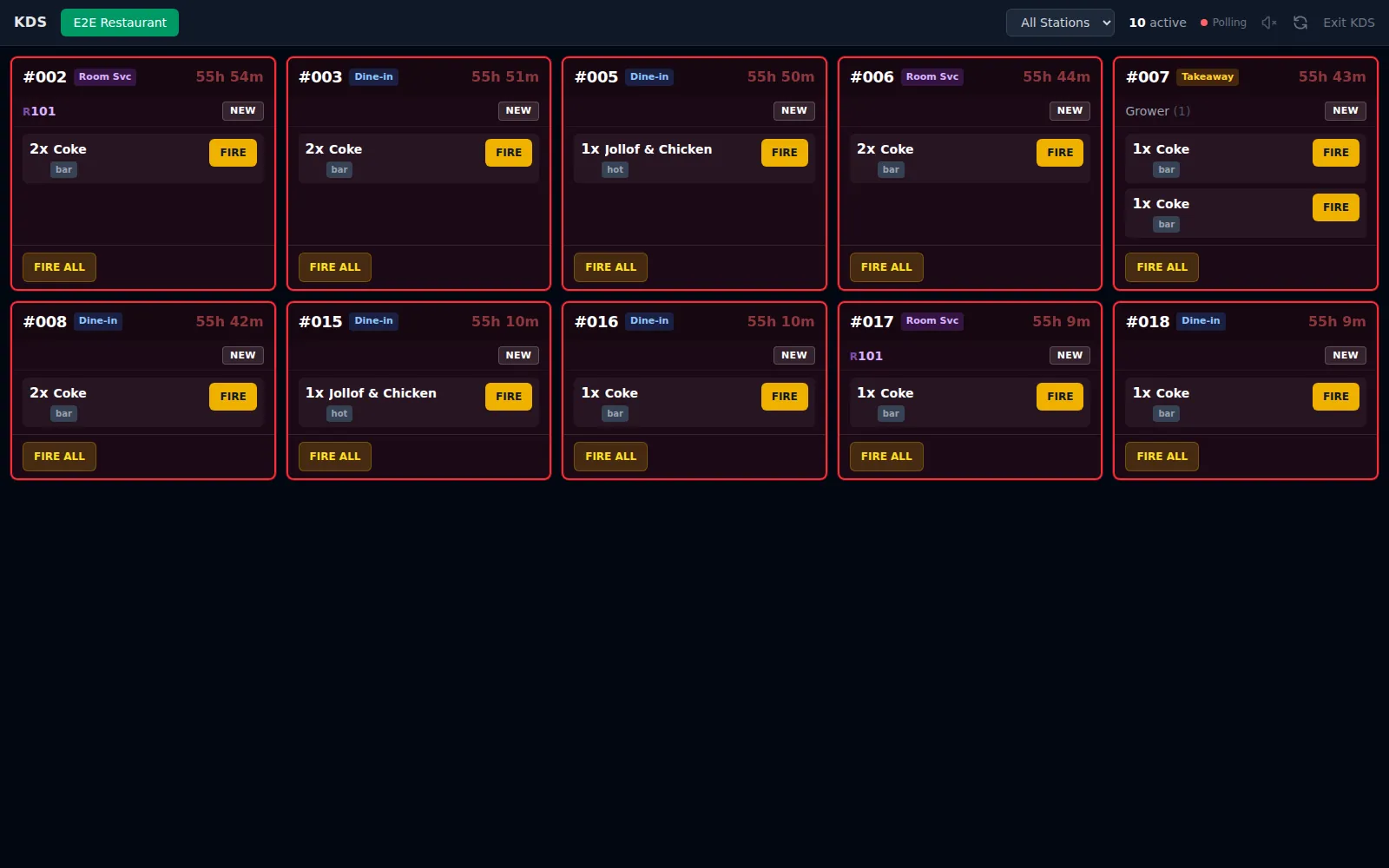Click Fire All on order #007

pos(1162,267)
